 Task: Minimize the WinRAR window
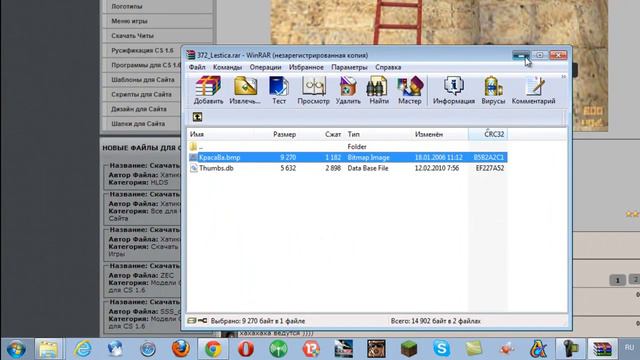pyautogui.click(x=521, y=55)
